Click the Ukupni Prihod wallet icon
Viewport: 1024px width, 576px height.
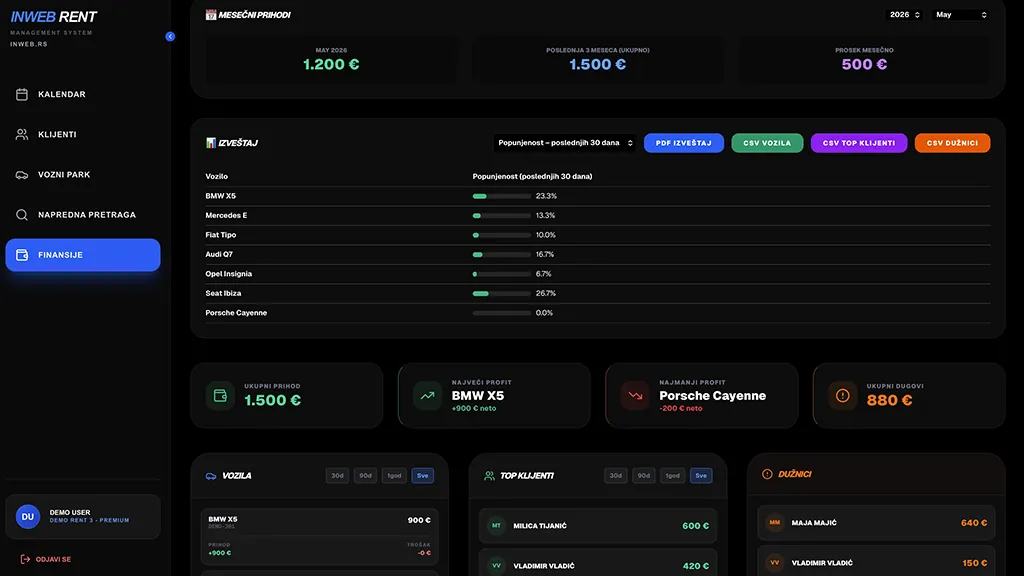220,396
